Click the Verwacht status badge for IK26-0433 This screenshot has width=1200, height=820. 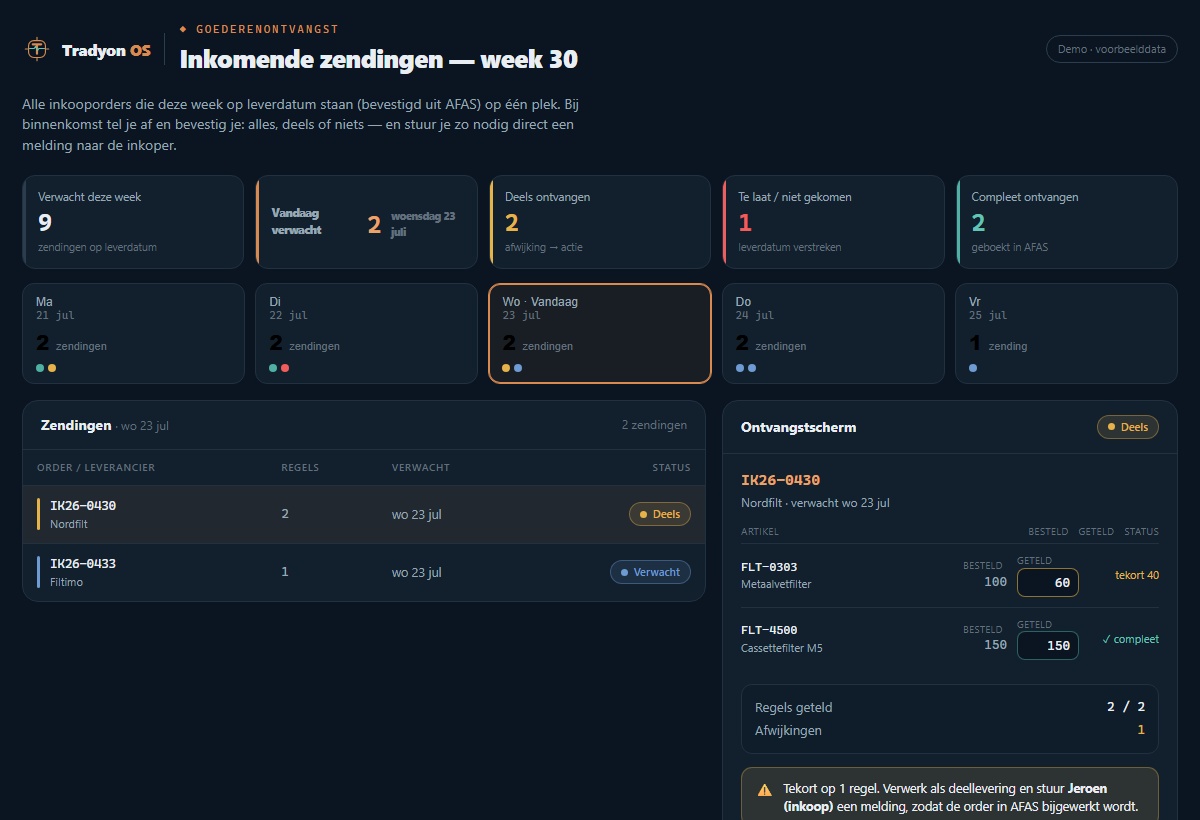click(x=650, y=572)
